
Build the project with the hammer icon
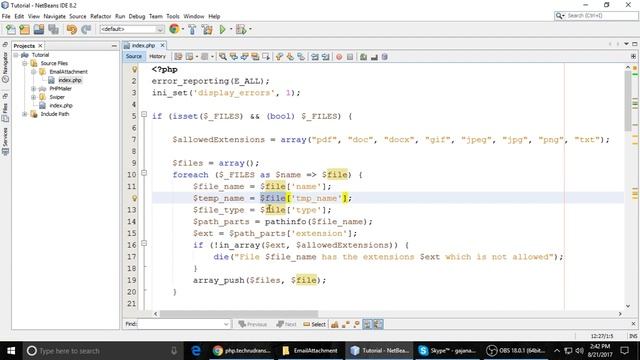[192, 29]
